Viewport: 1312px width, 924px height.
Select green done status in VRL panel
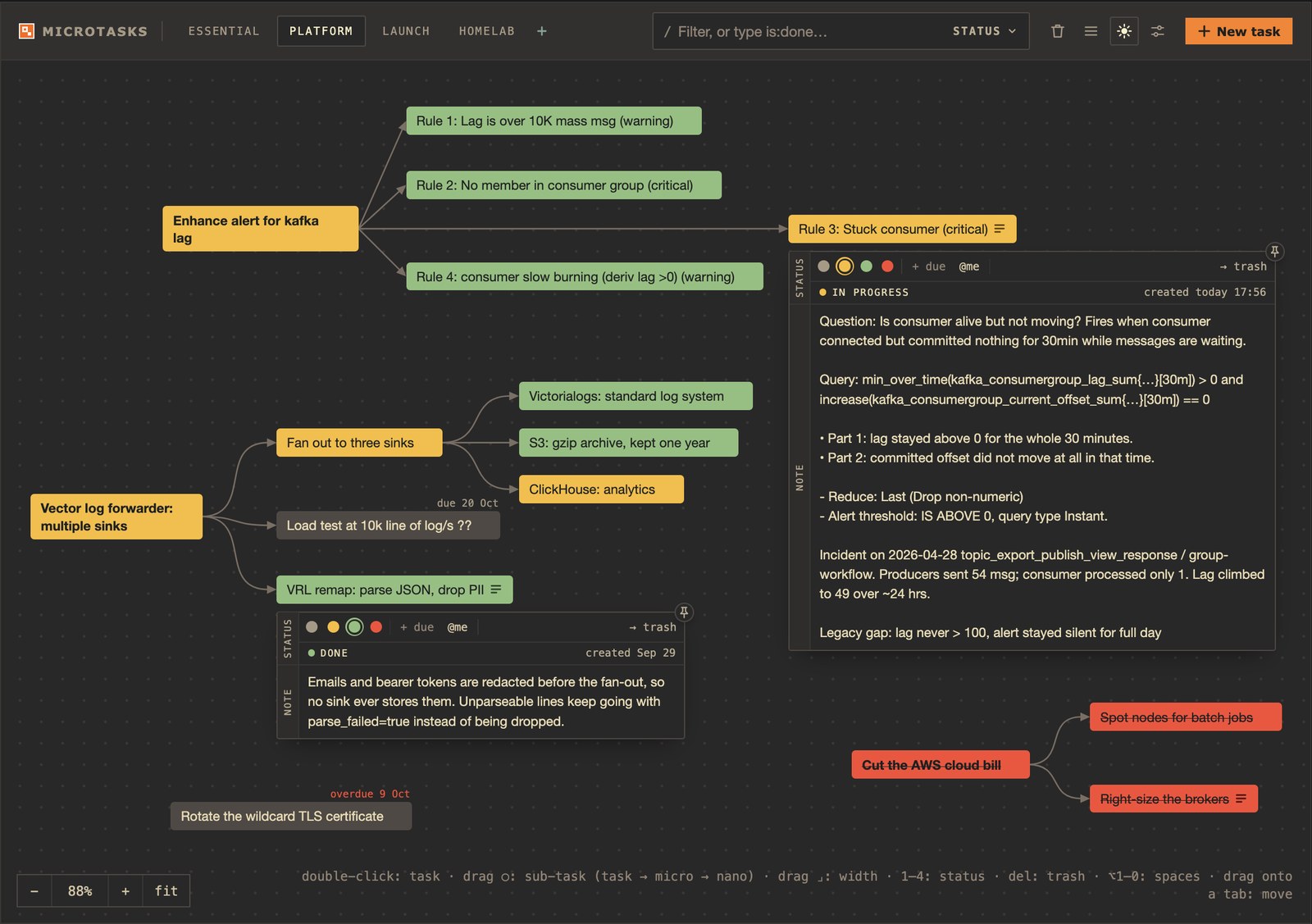point(354,627)
